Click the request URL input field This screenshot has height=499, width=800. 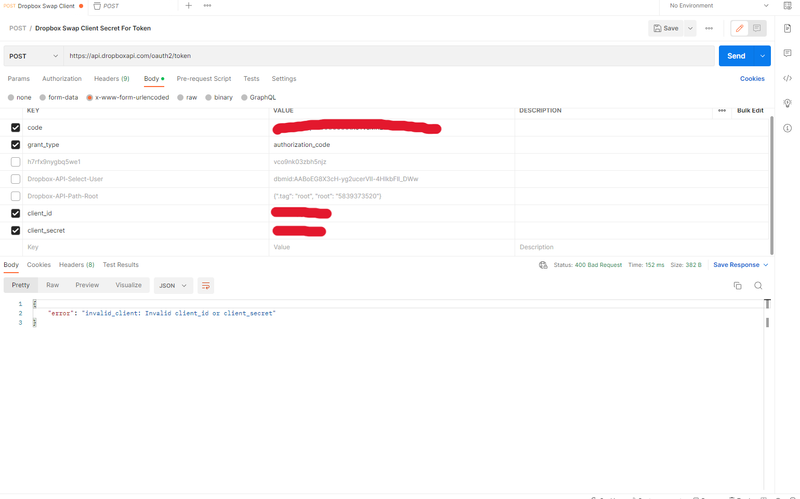389,56
